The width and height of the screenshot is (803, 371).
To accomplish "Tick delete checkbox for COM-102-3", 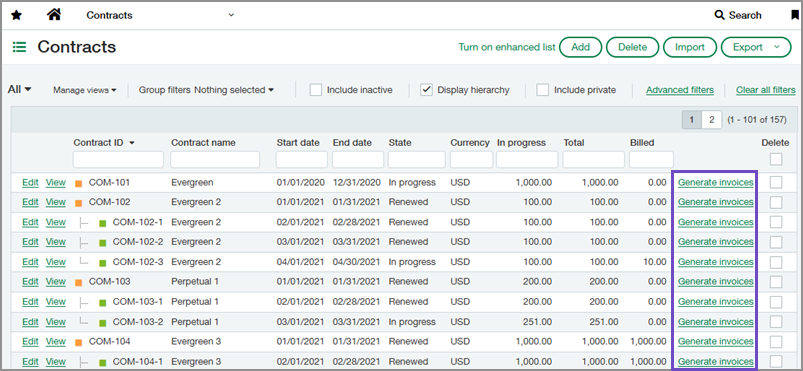I will tap(776, 262).
